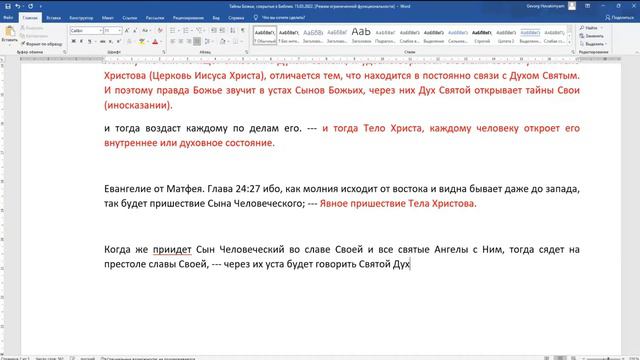
Task: Click underlined word 'приидет' in document
Action: 172,249
